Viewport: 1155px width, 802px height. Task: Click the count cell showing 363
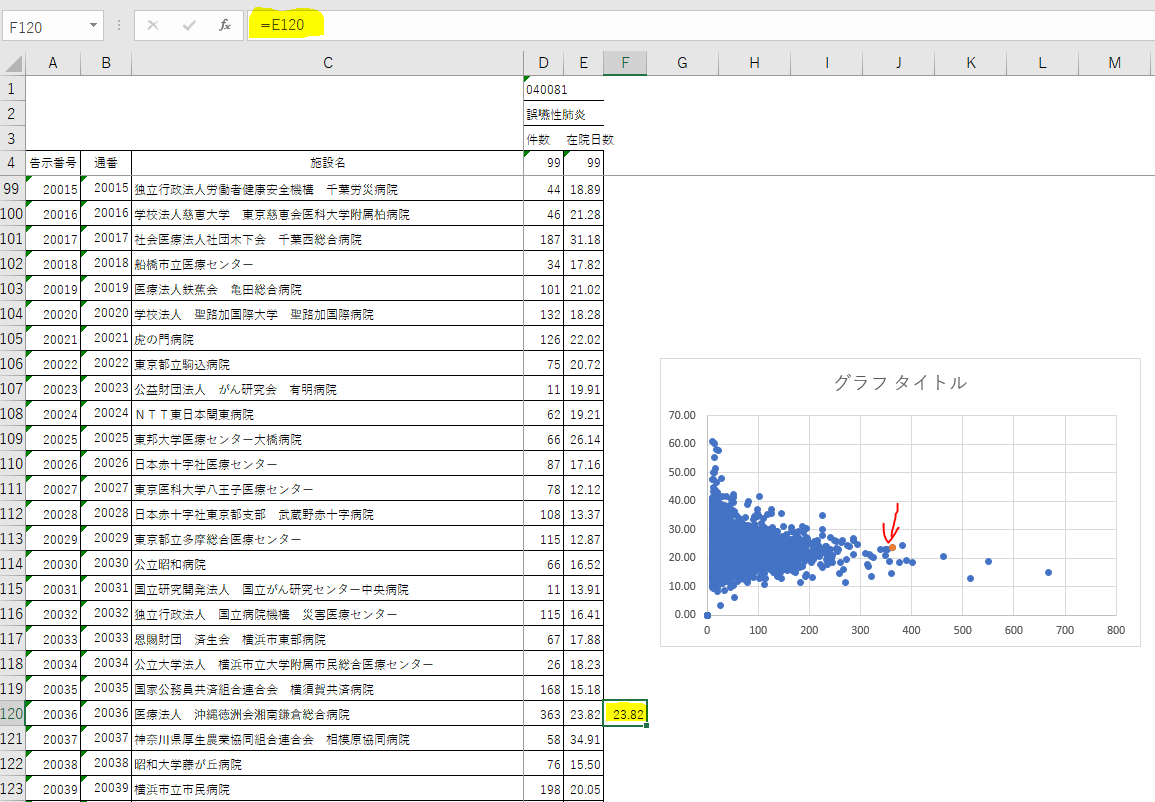click(x=544, y=714)
